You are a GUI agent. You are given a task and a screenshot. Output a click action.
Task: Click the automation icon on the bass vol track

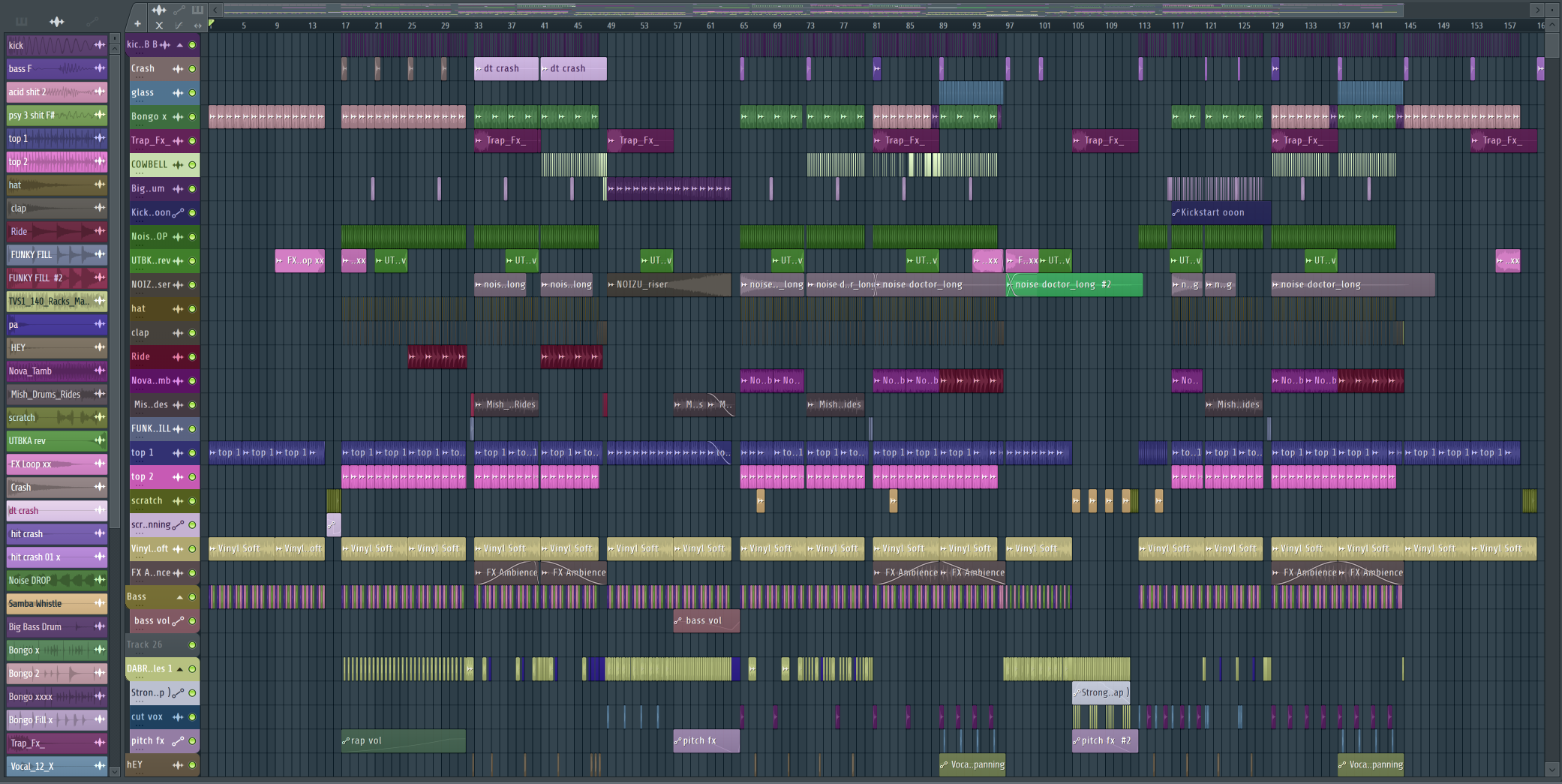[178, 621]
